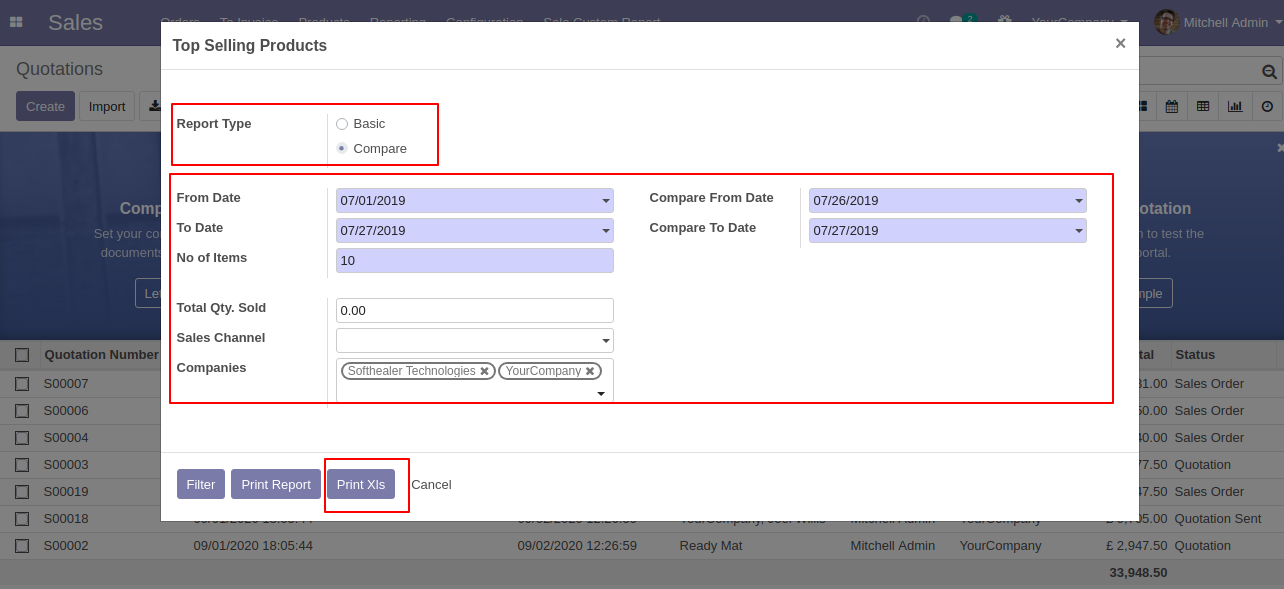Open quotation S00006 row
The image size is (1284, 589).
(x=642, y=411)
